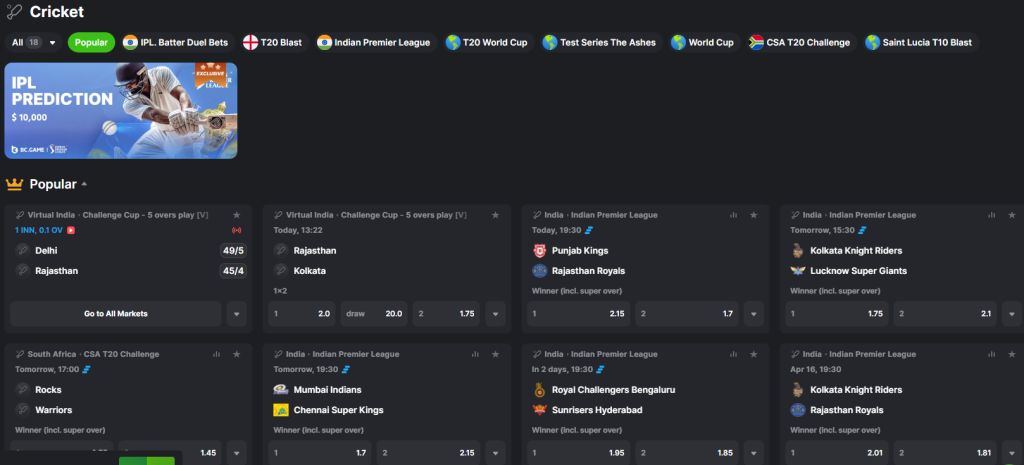The width and height of the screenshot is (1024, 465).
Task: Favorite the Kolkata vs Lucknow match star
Action: pyautogui.click(x=1012, y=215)
